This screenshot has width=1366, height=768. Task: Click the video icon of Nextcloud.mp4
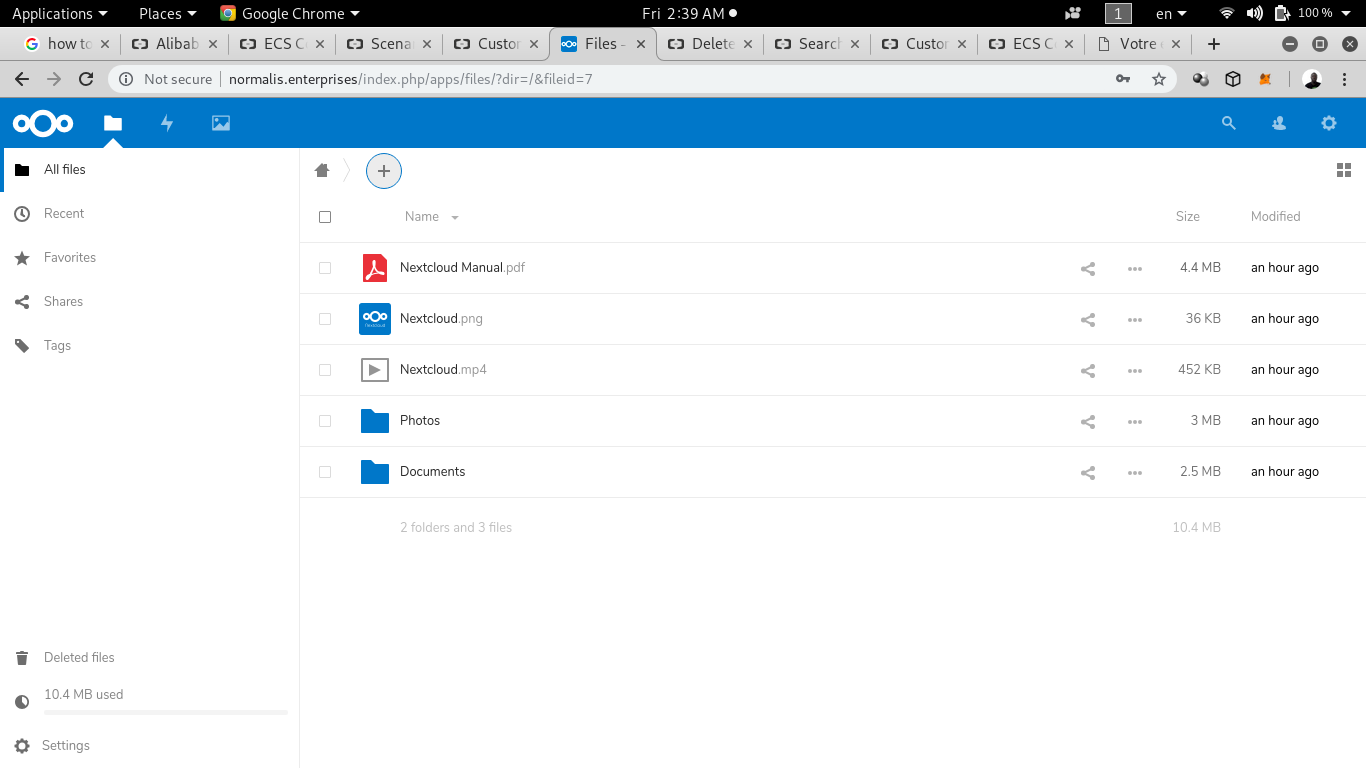(375, 370)
